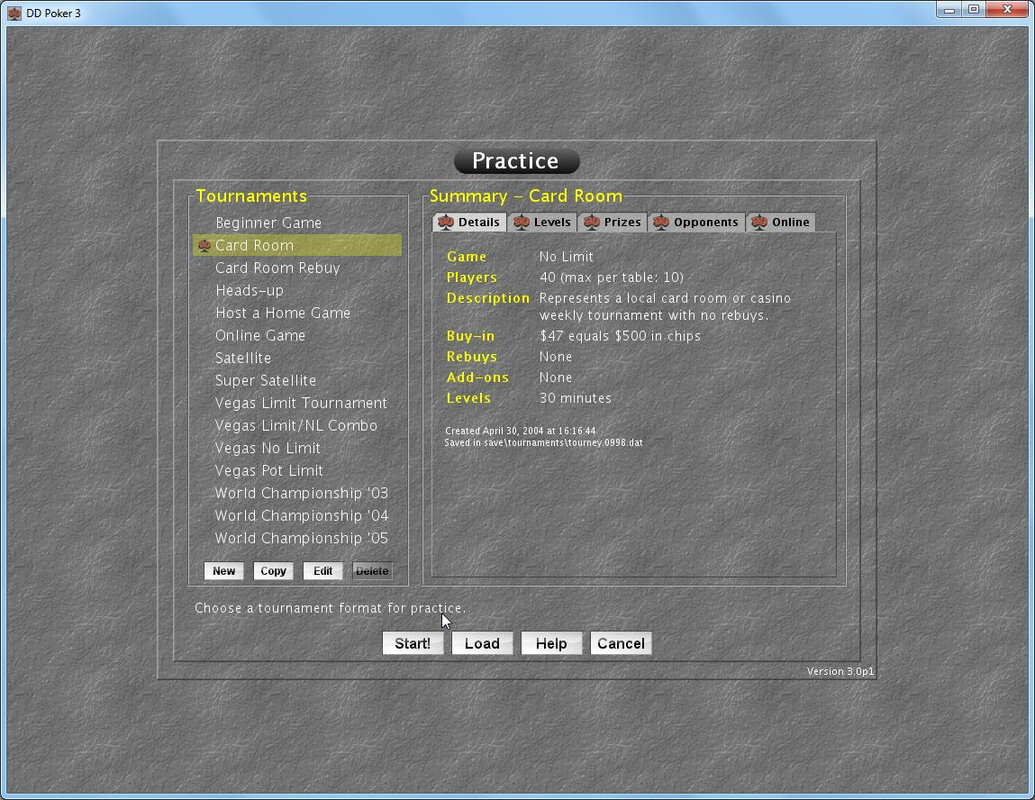Select Host a Home Game
The width and height of the screenshot is (1035, 800).
(x=297, y=313)
